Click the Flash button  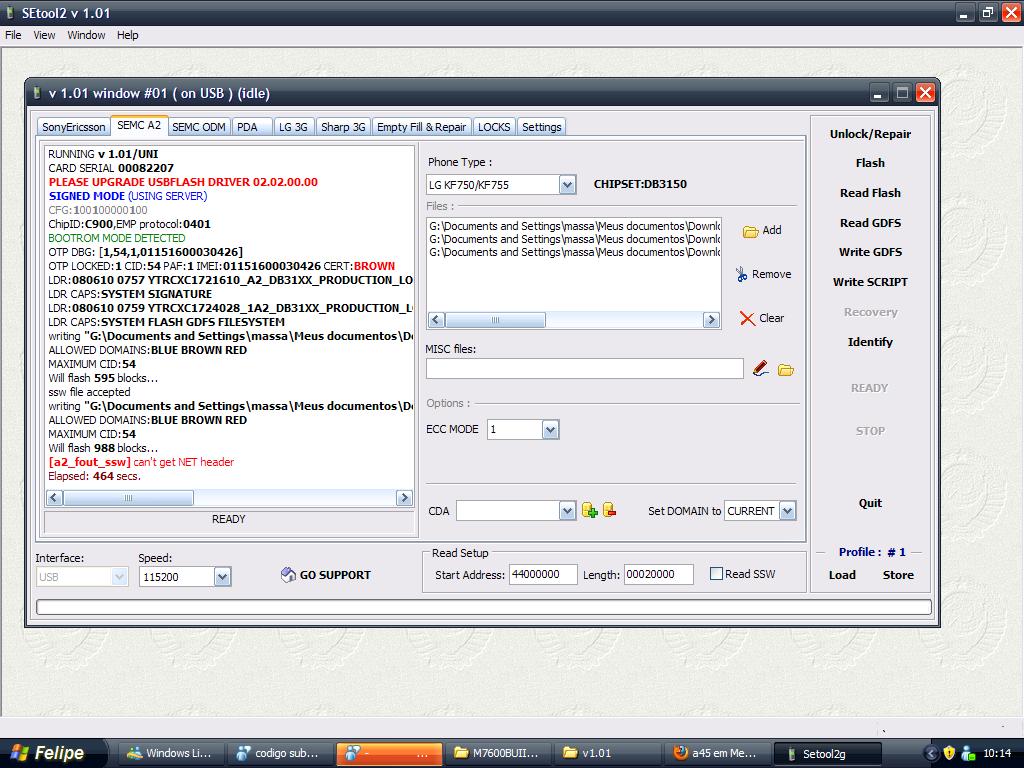click(870, 163)
